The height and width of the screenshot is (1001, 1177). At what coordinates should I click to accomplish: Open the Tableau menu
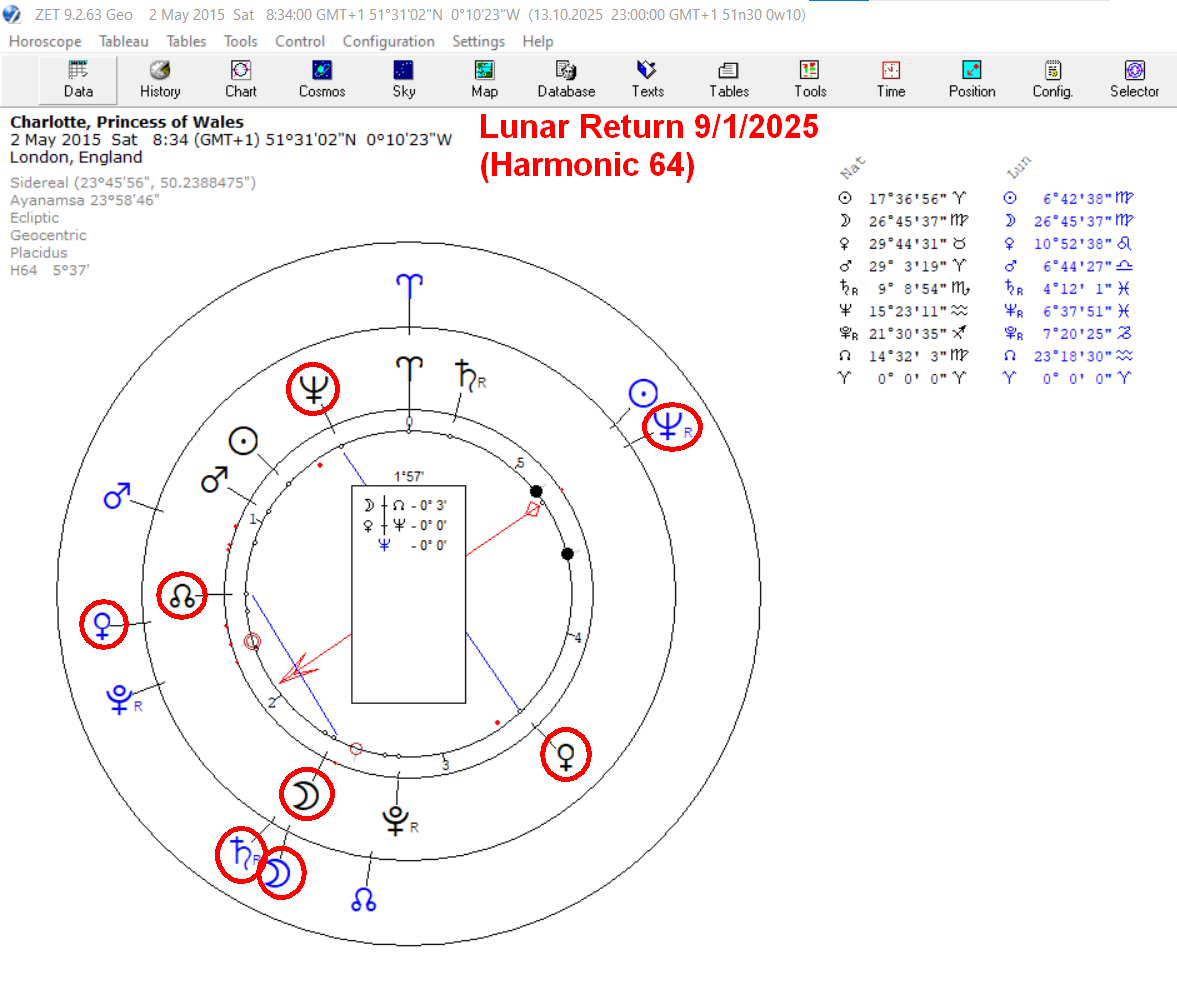click(x=123, y=41)
